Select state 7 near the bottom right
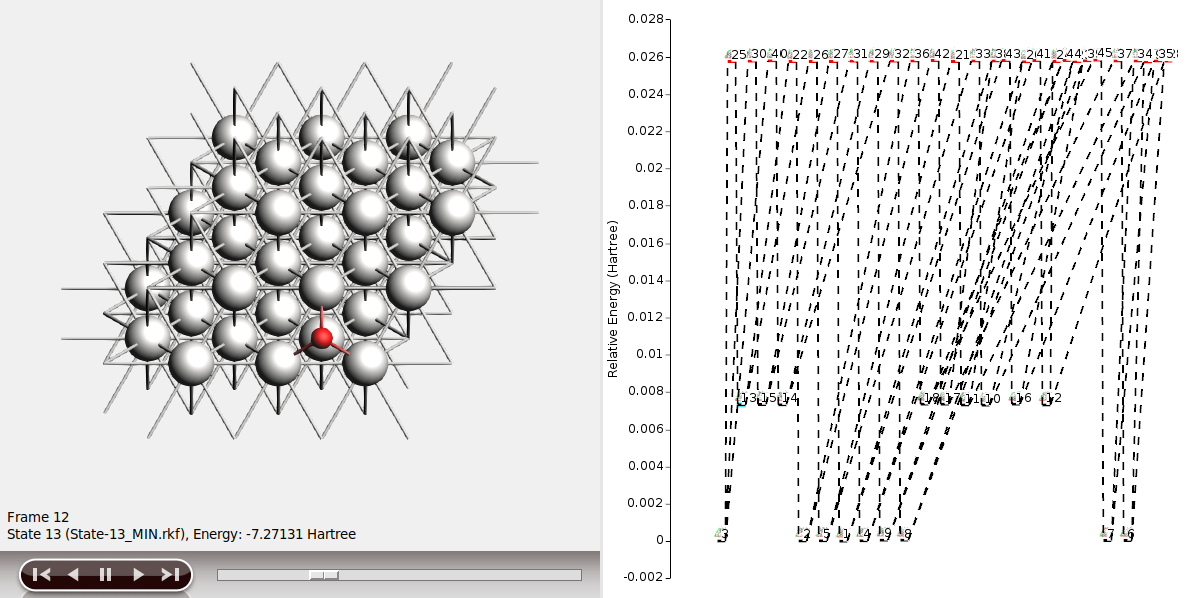 [1108, 535]
